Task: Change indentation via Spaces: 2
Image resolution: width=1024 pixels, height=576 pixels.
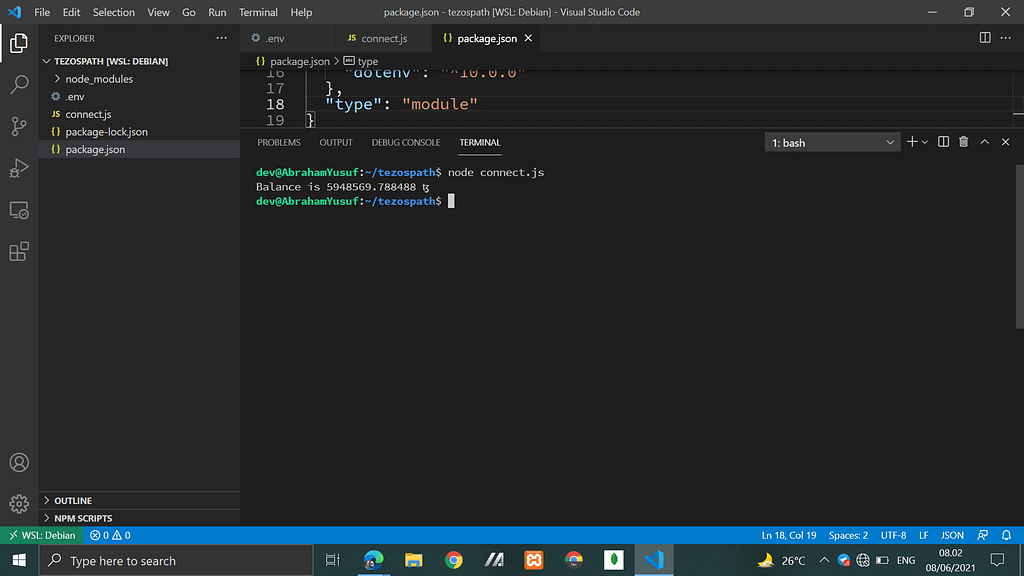Action: click(x=848, y=536)
